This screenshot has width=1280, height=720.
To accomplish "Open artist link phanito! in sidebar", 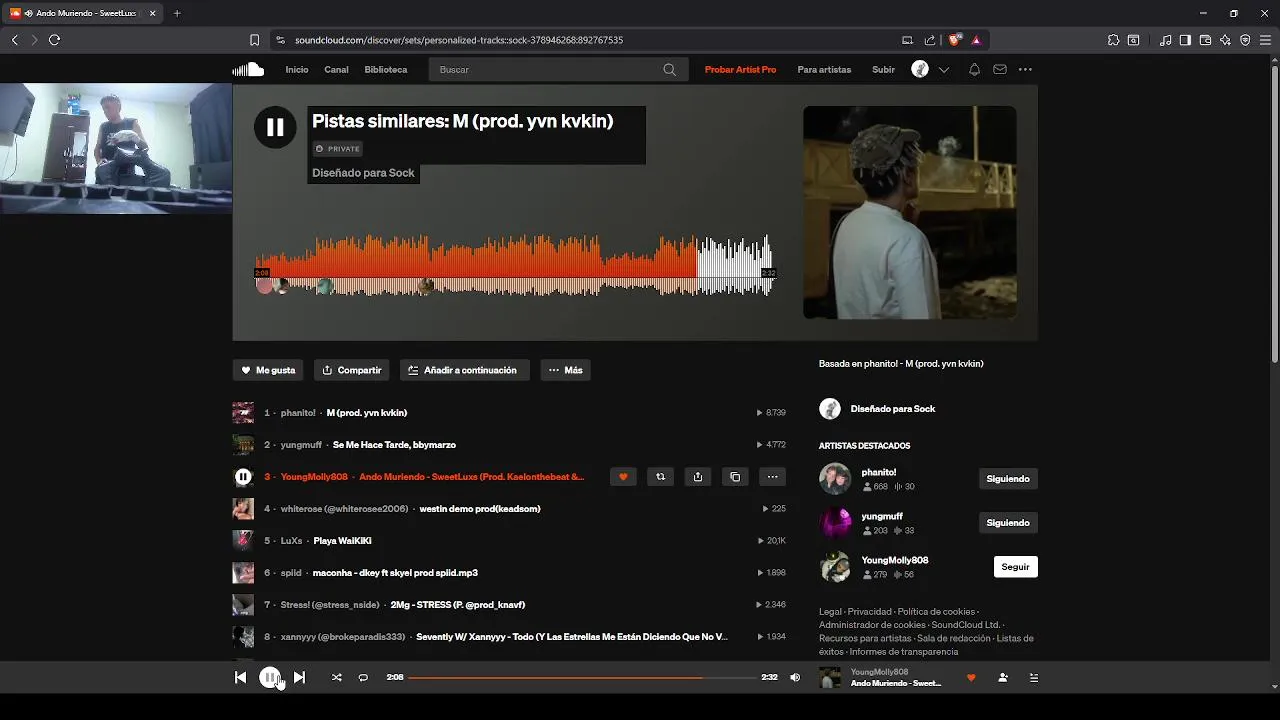I will (879, 472).
